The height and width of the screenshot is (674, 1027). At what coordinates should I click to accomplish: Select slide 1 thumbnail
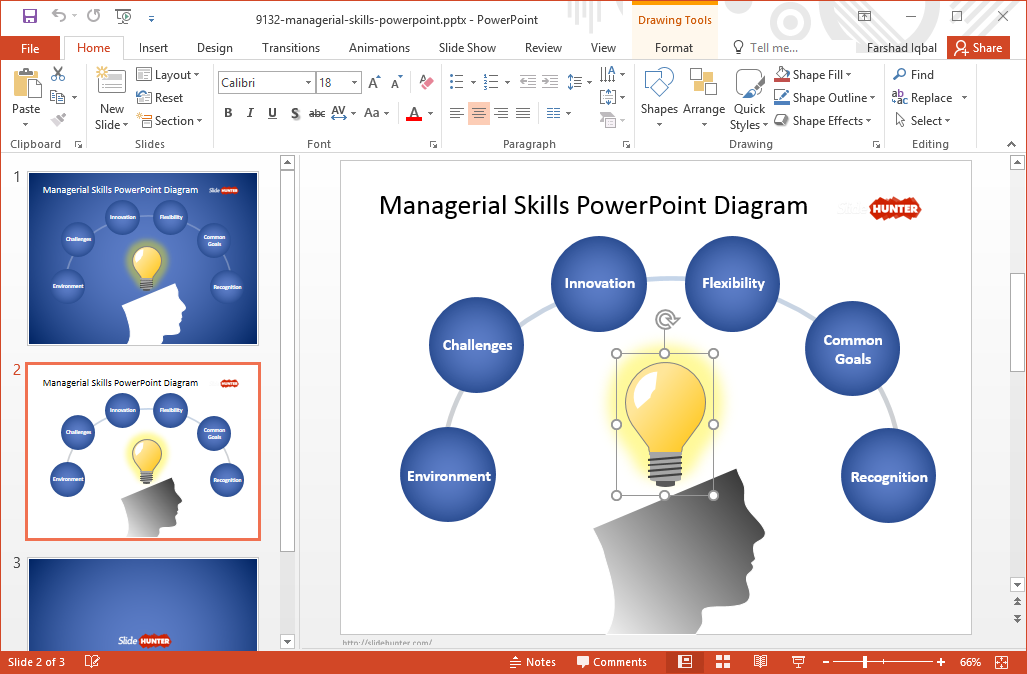(x=143, y=259)
